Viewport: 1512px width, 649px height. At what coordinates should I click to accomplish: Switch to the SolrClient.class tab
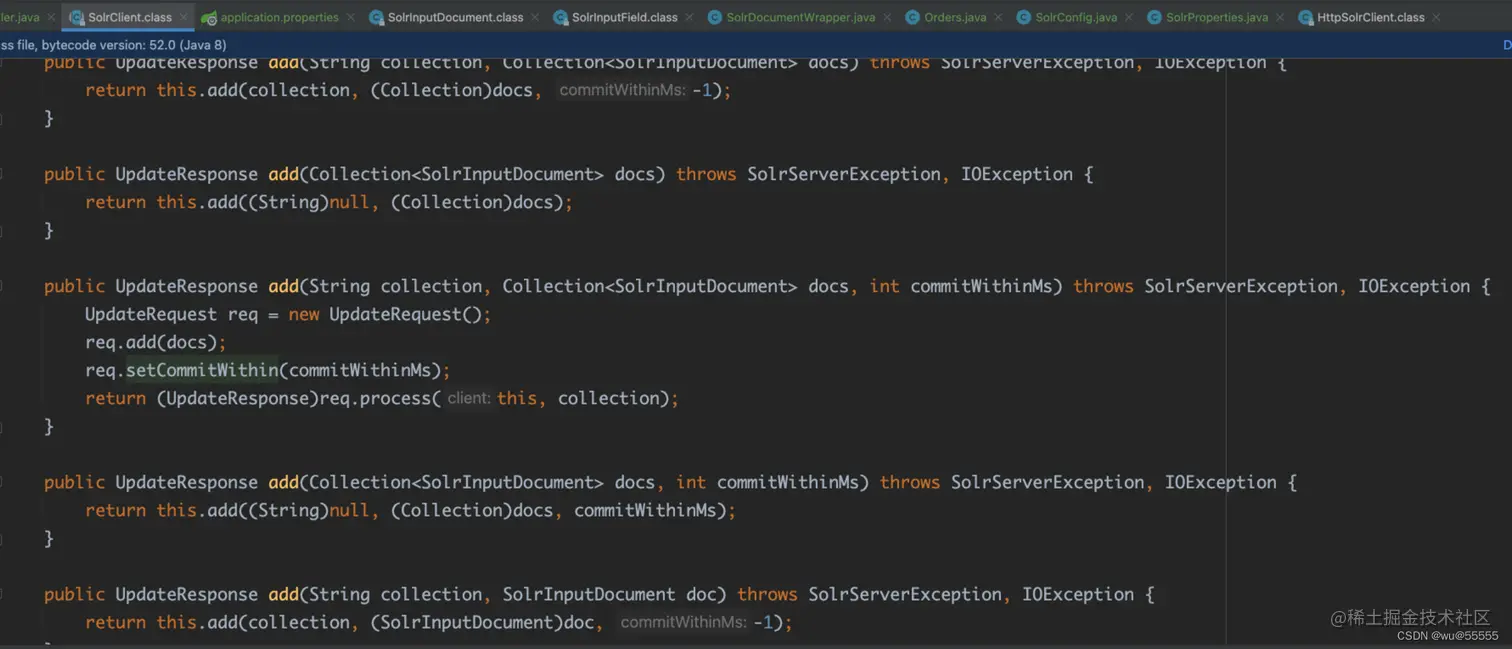click(x=129, y=17)
